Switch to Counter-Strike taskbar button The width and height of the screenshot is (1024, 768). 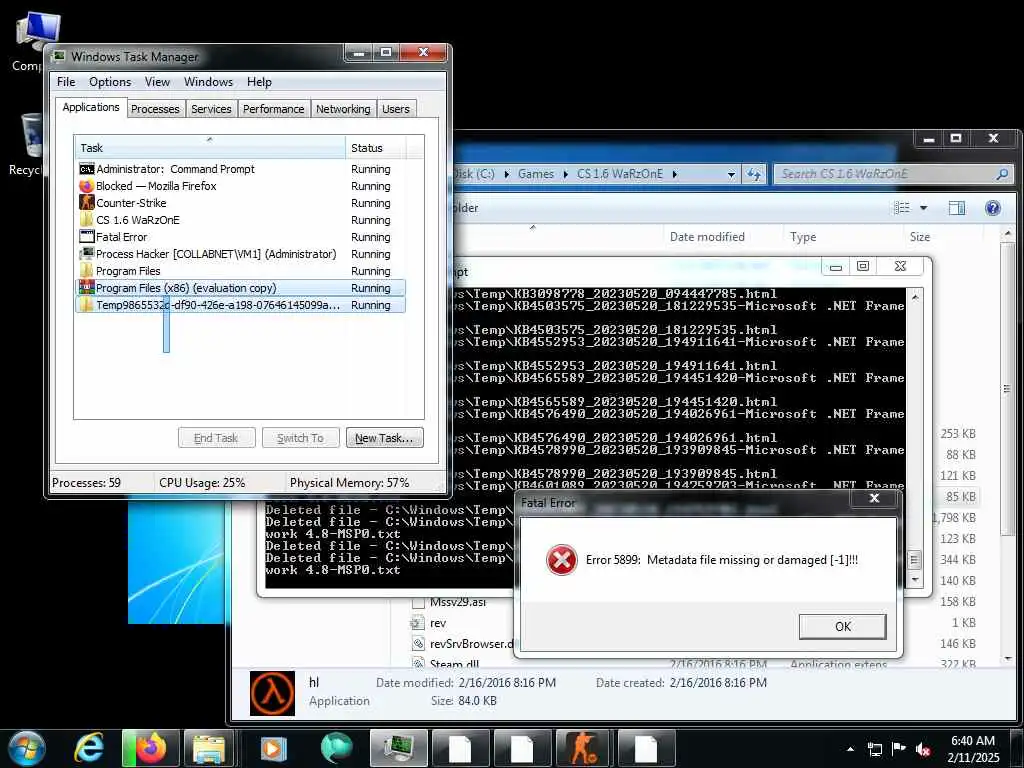584,748
